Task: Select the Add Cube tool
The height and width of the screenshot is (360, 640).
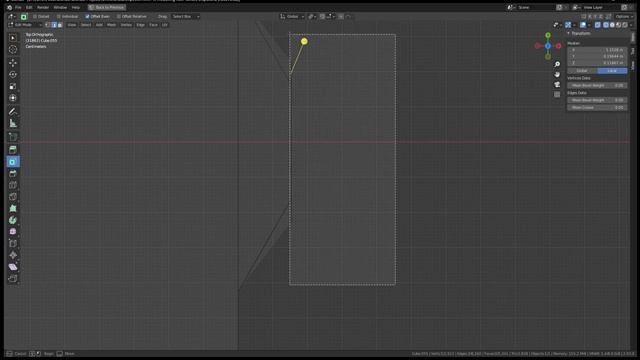Action: click(13, 137)
